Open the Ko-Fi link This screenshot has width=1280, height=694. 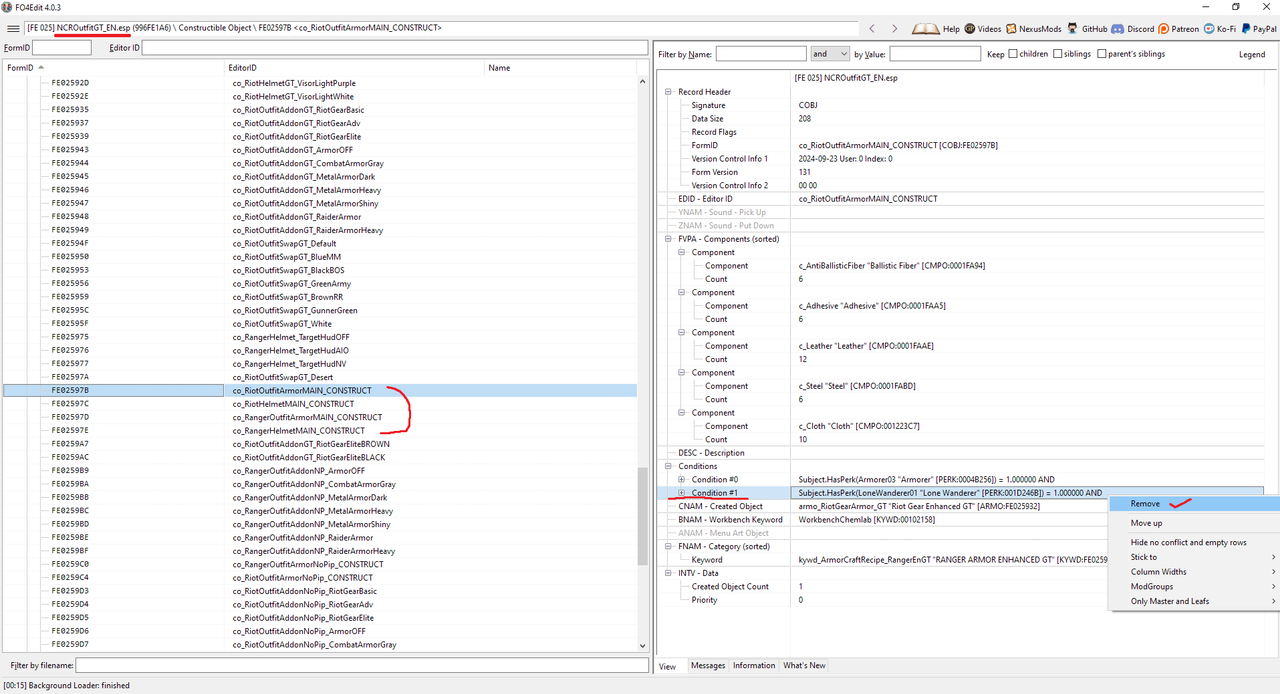[x=1221, y=29]
